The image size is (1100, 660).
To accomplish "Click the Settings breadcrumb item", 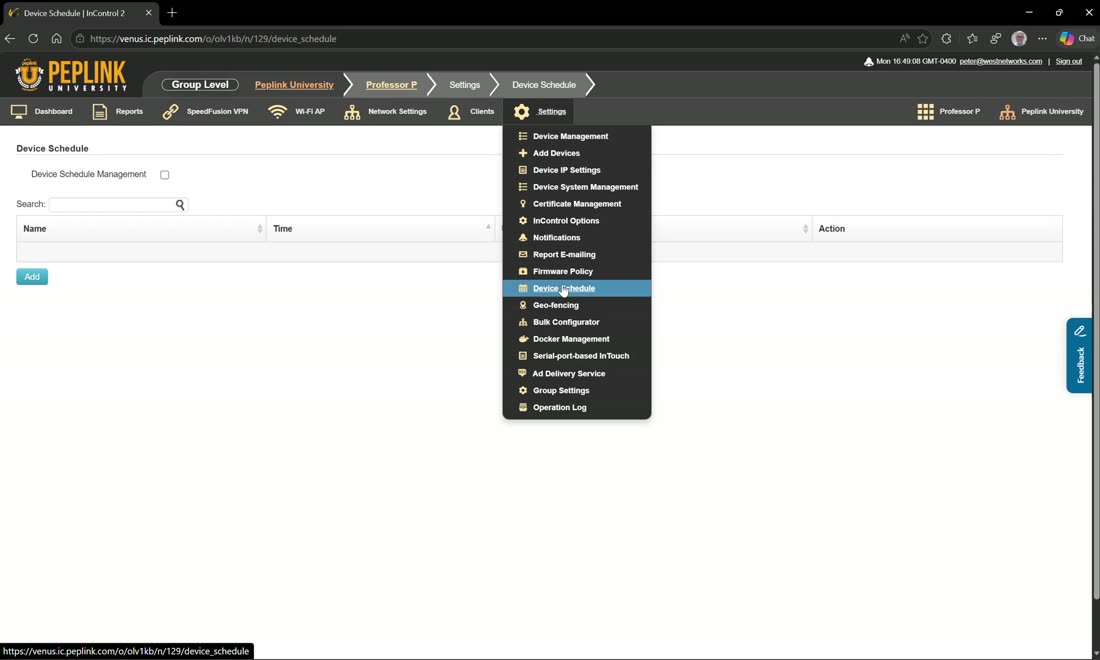I will tap(464, 85).
